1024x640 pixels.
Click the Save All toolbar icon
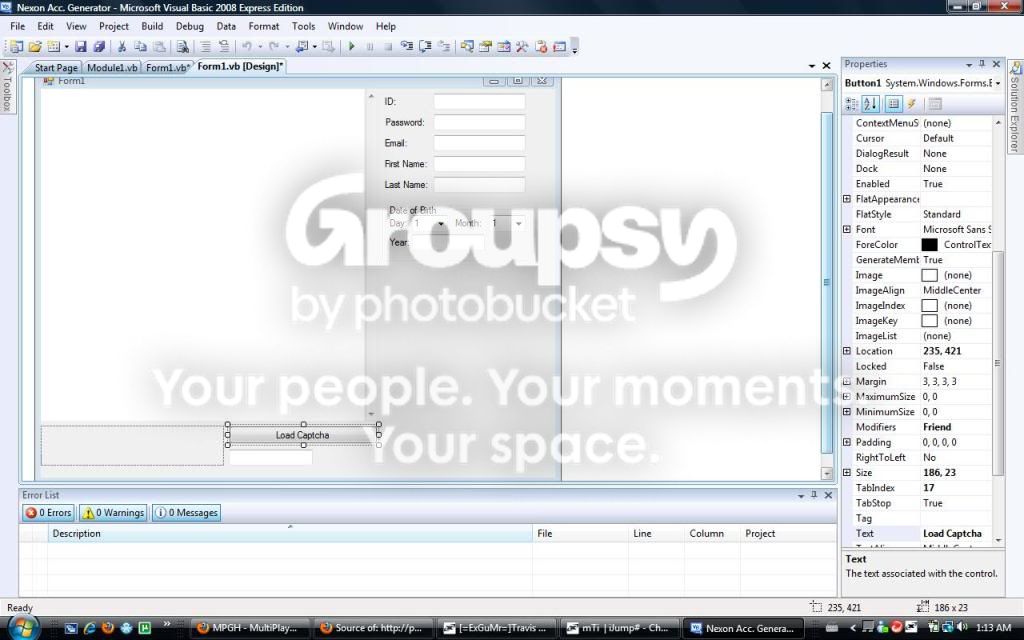(x=99, y=46)
